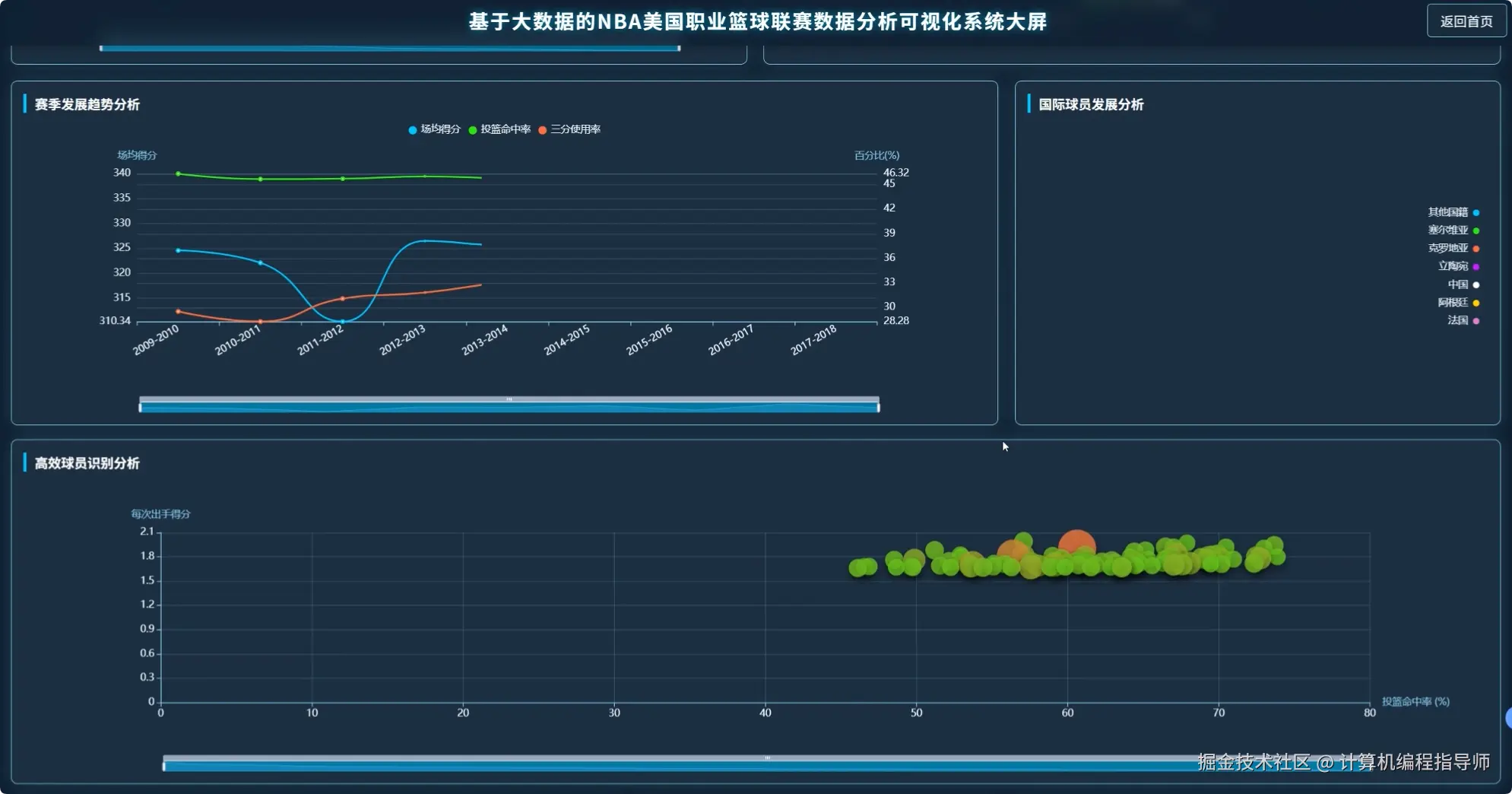
Task: Toggle 立陶宛 legend entry
Action: 1458,266
